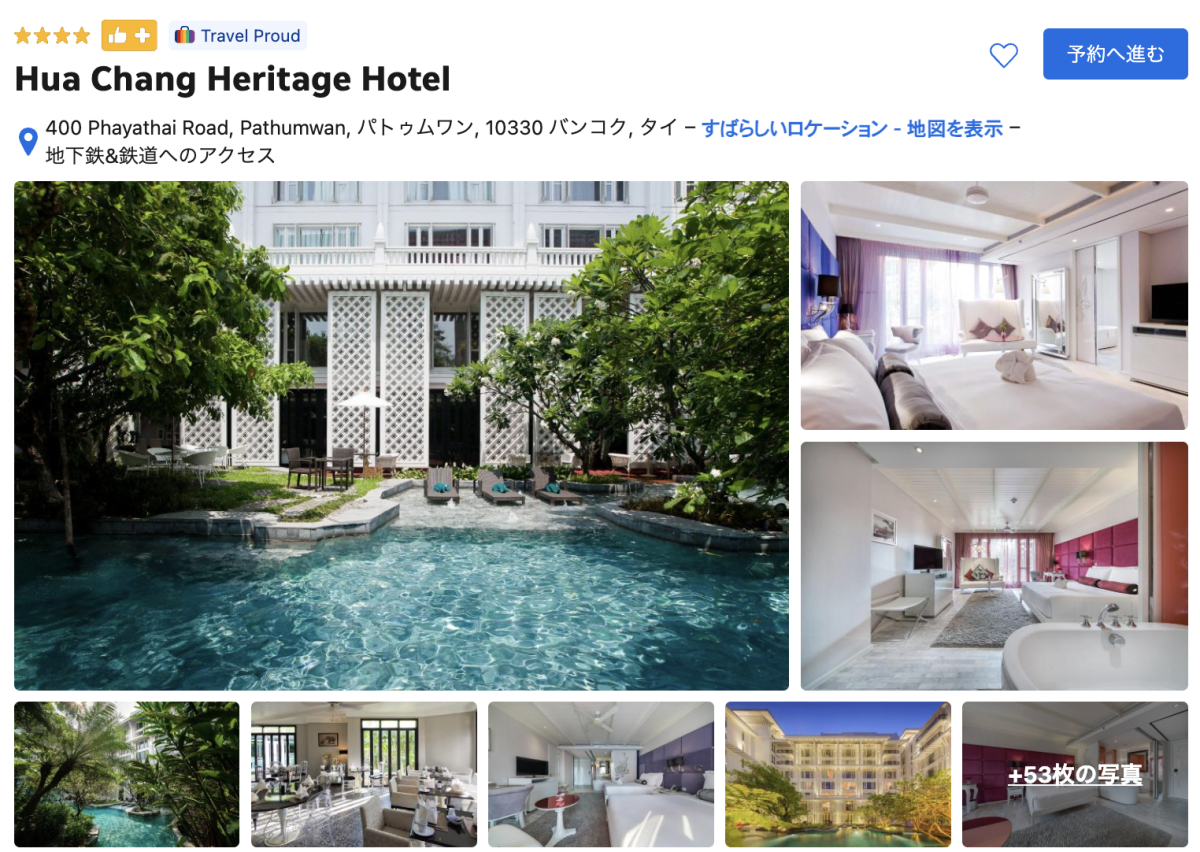Click the Travel Proud label text
Viewport: 1200px width, 852px height.
[x=250, y=36]
